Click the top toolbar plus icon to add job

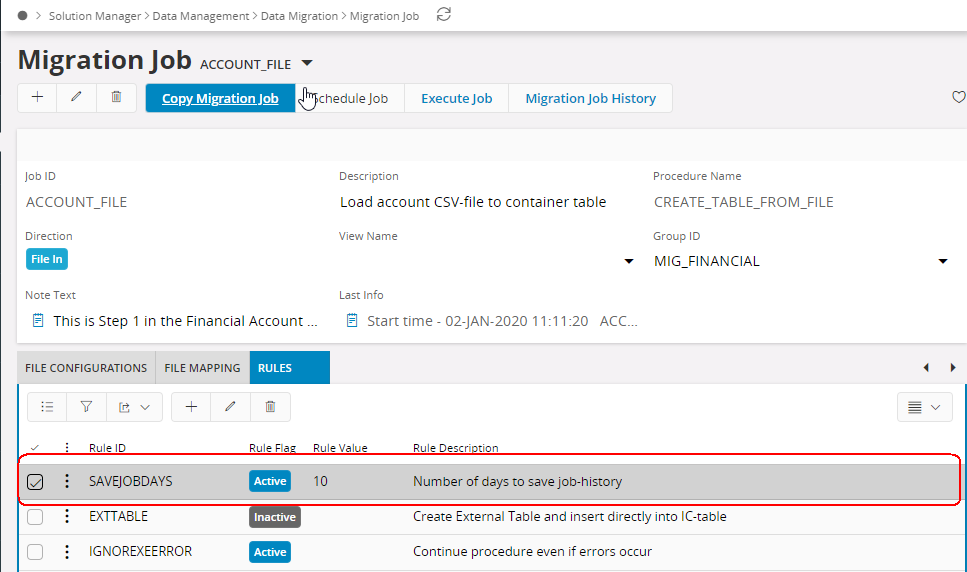click(x=37, y=97)
